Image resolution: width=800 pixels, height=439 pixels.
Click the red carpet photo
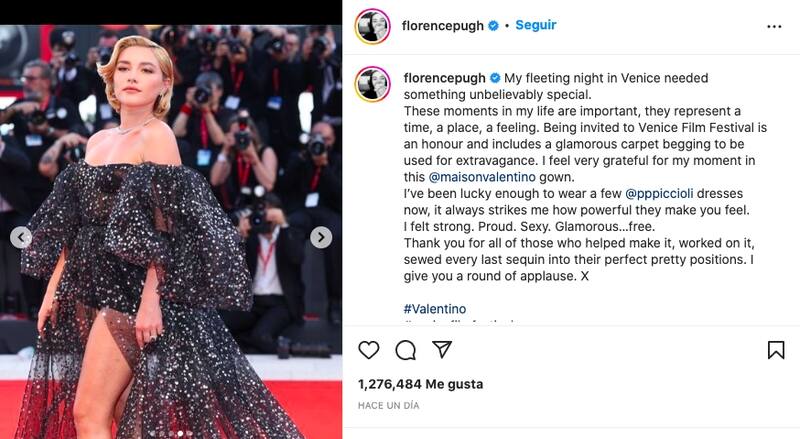(171, 232)
